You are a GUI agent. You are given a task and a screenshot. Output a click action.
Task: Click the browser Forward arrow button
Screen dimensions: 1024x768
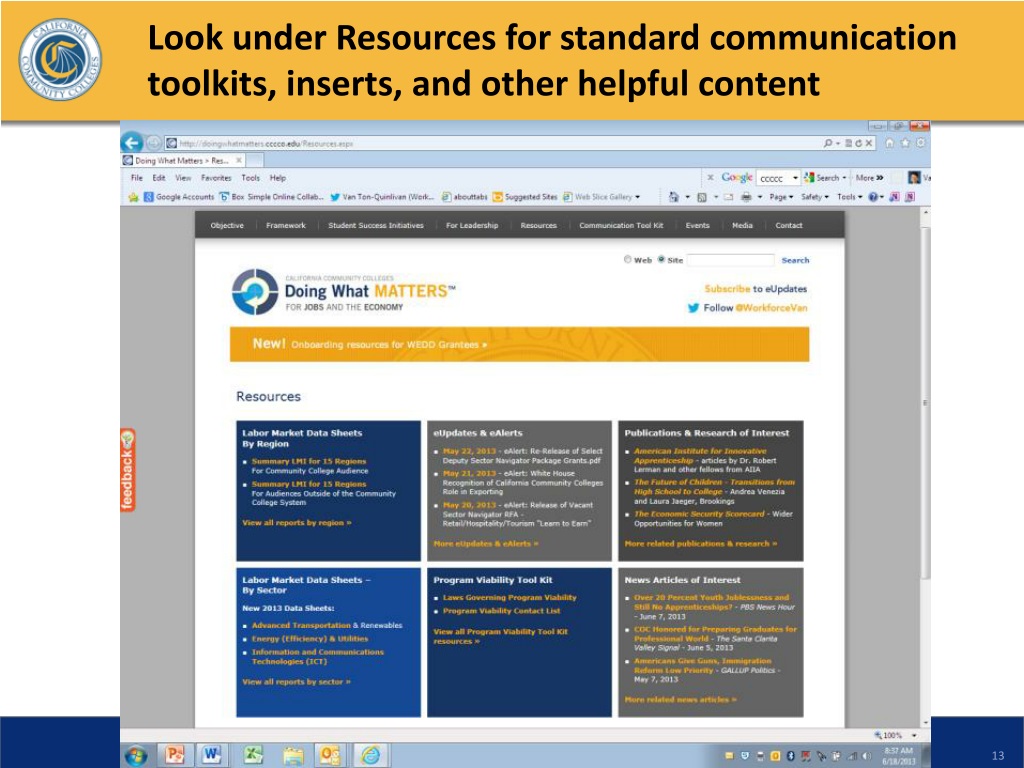(153, 142)
